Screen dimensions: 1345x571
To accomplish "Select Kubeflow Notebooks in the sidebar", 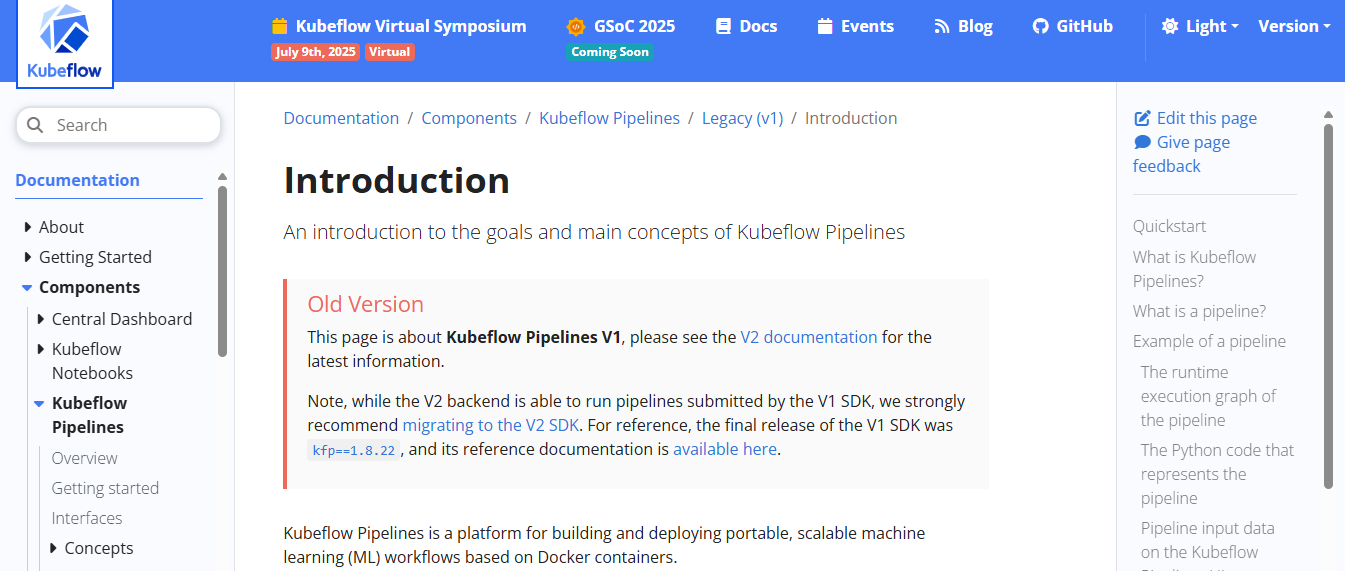I will click(92, 361).
